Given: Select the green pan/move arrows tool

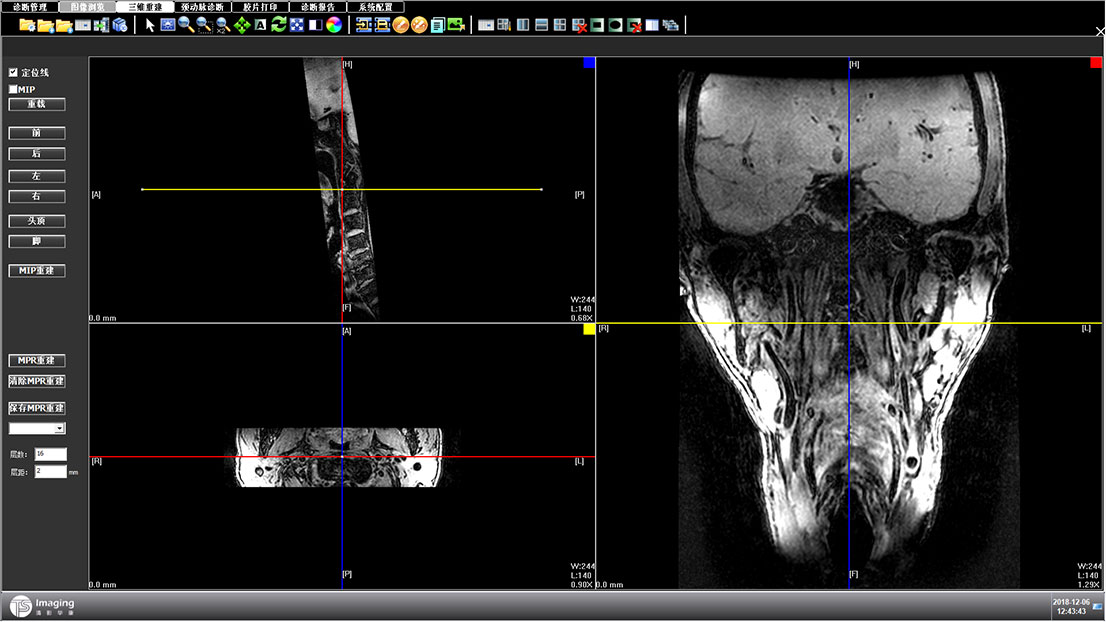Looking at the screenshot, I should pos(242,25).
